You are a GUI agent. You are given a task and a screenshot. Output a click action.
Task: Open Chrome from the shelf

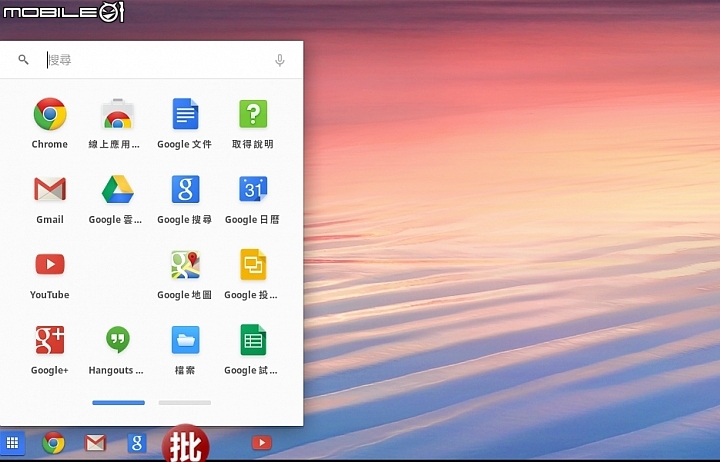(53, 443)
